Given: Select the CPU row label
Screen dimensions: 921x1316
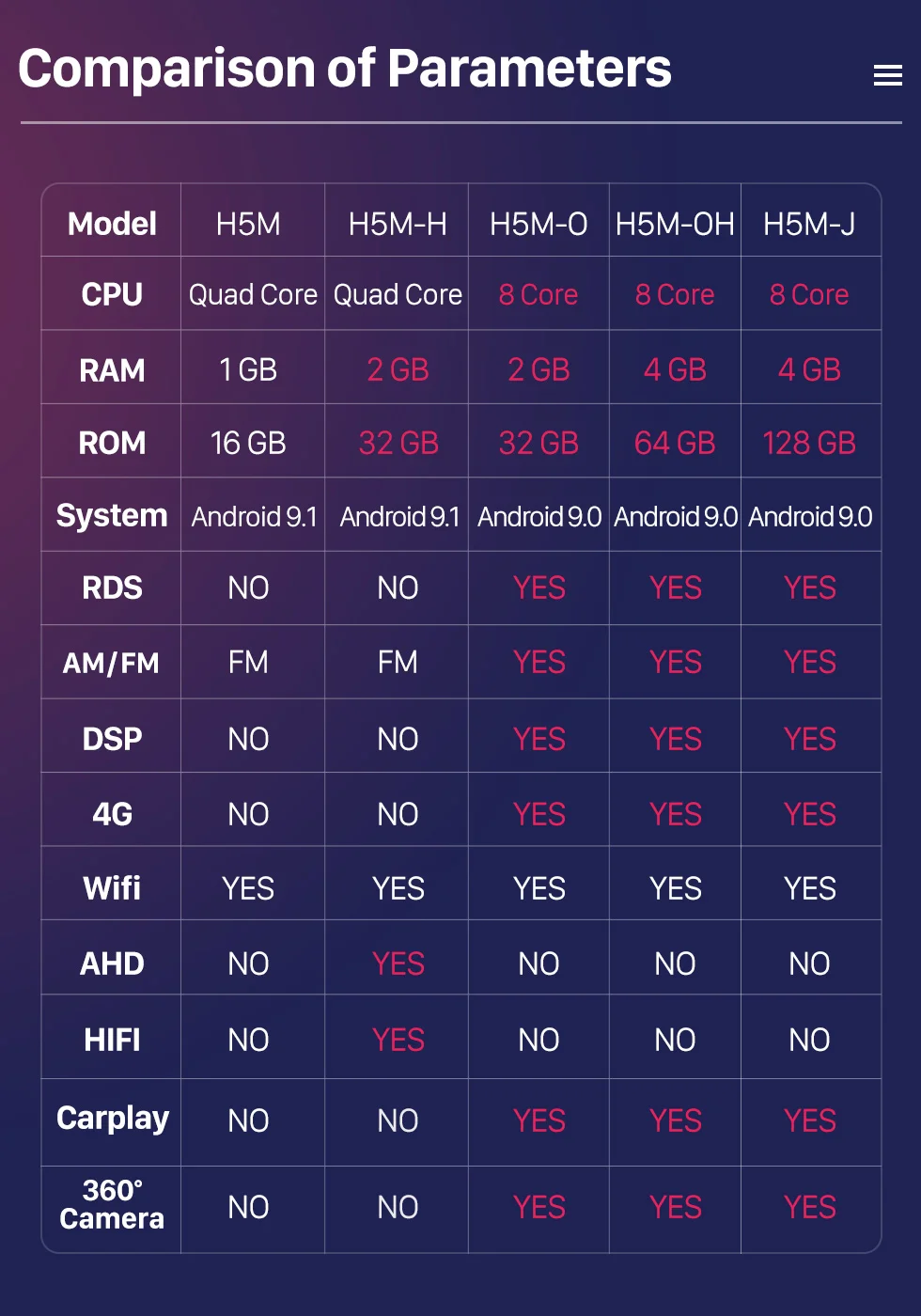Looking at the screenshot, I should (112, 295).
